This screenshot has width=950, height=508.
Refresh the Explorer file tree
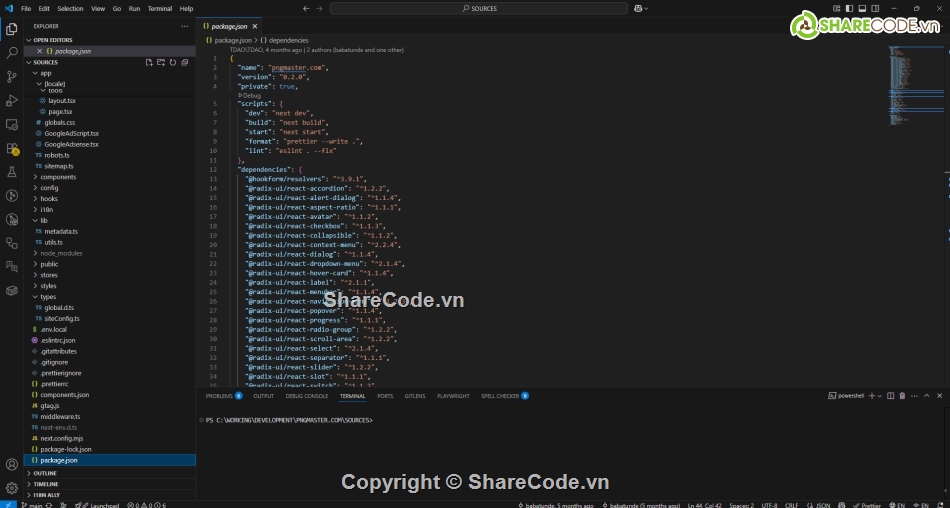[173, 62]
